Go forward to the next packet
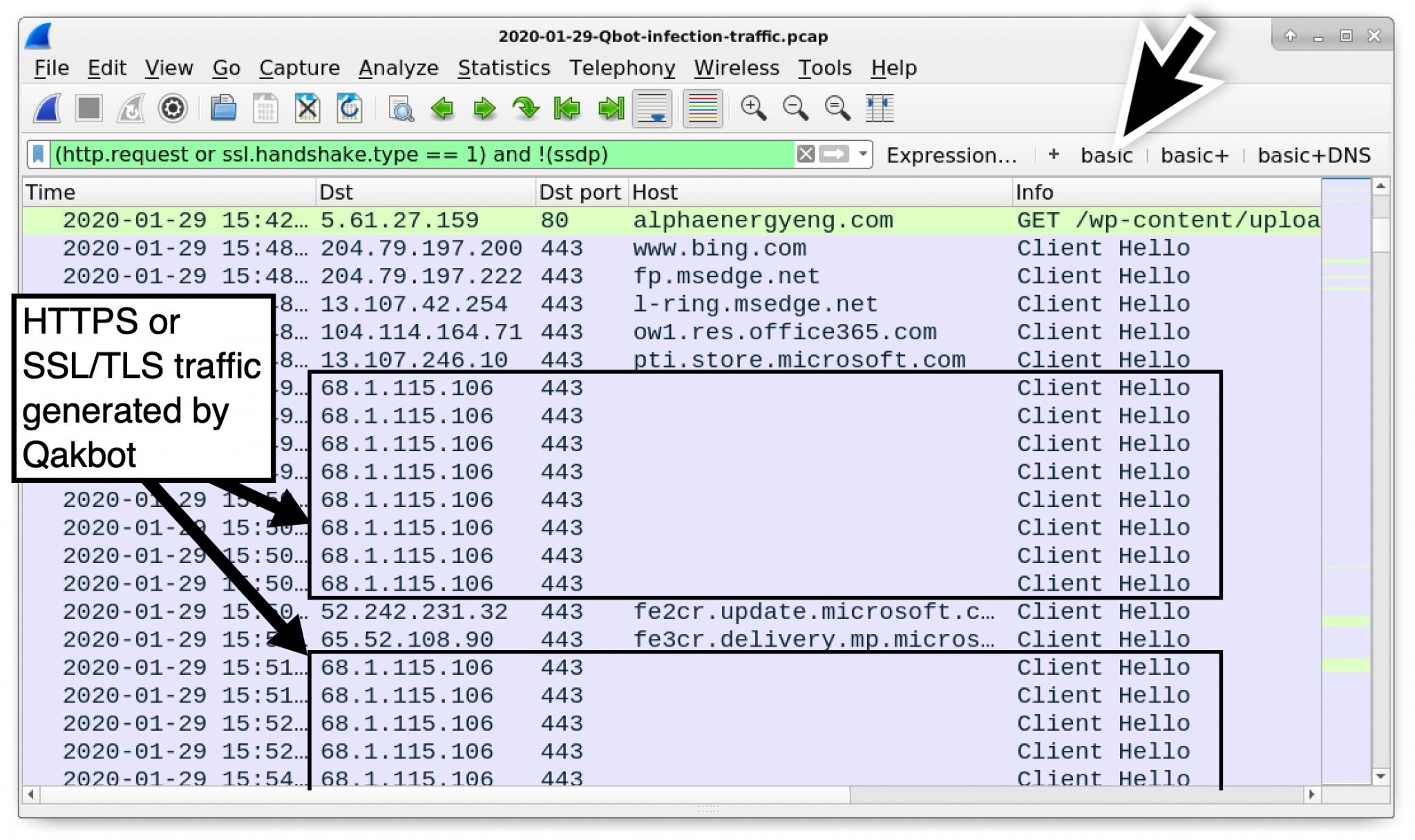Image resolution: width=1415 pixels, height=840 pixels. pos(484,108)
